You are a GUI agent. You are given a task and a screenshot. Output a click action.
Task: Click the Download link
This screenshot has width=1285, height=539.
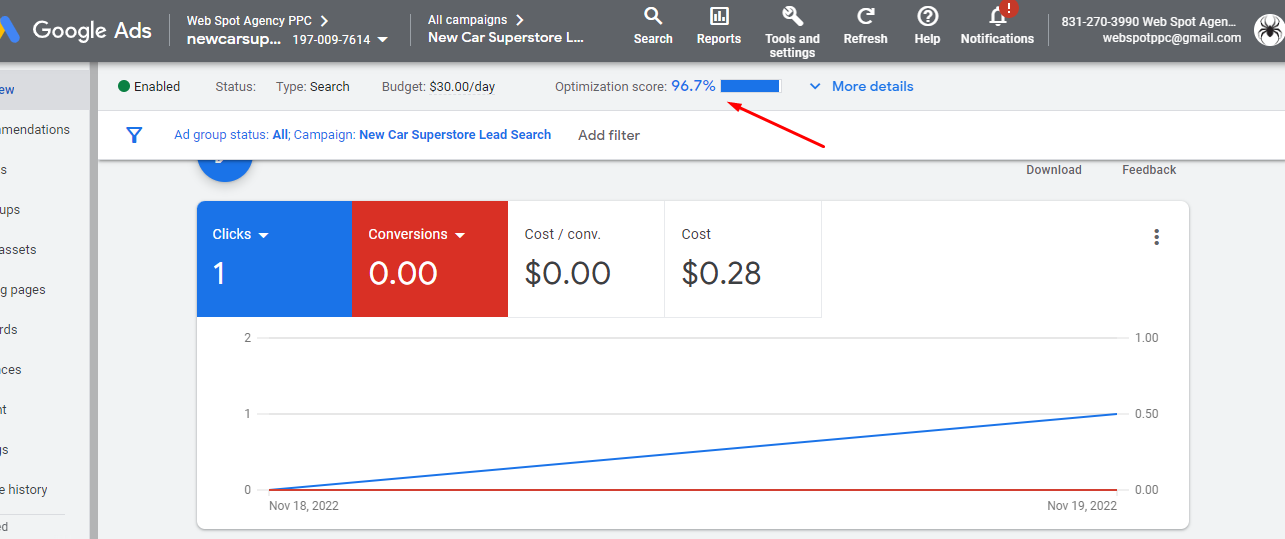[1054, 170]
